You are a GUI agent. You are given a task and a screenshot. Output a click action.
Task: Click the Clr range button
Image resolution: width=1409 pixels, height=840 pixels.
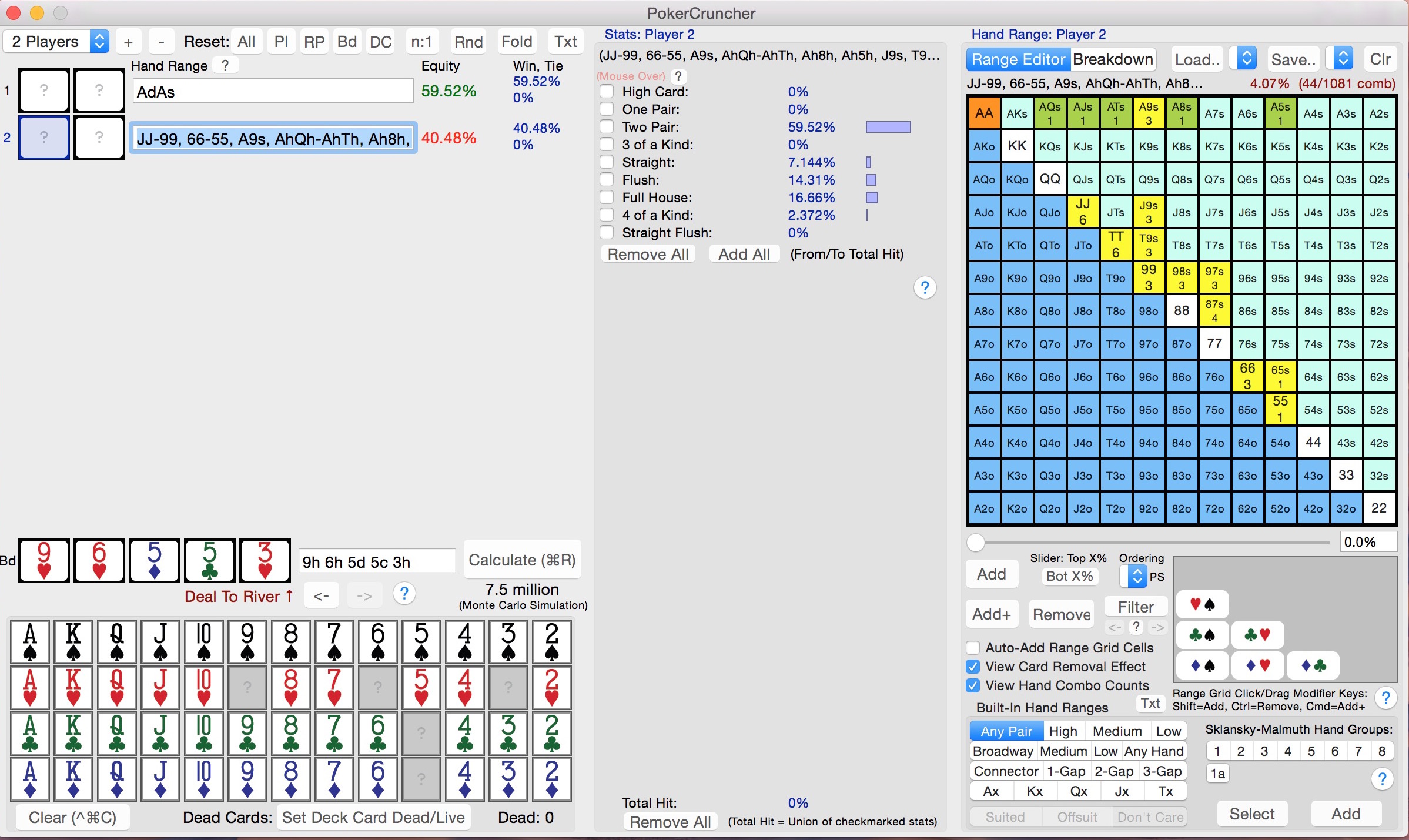coord(1380,59)
